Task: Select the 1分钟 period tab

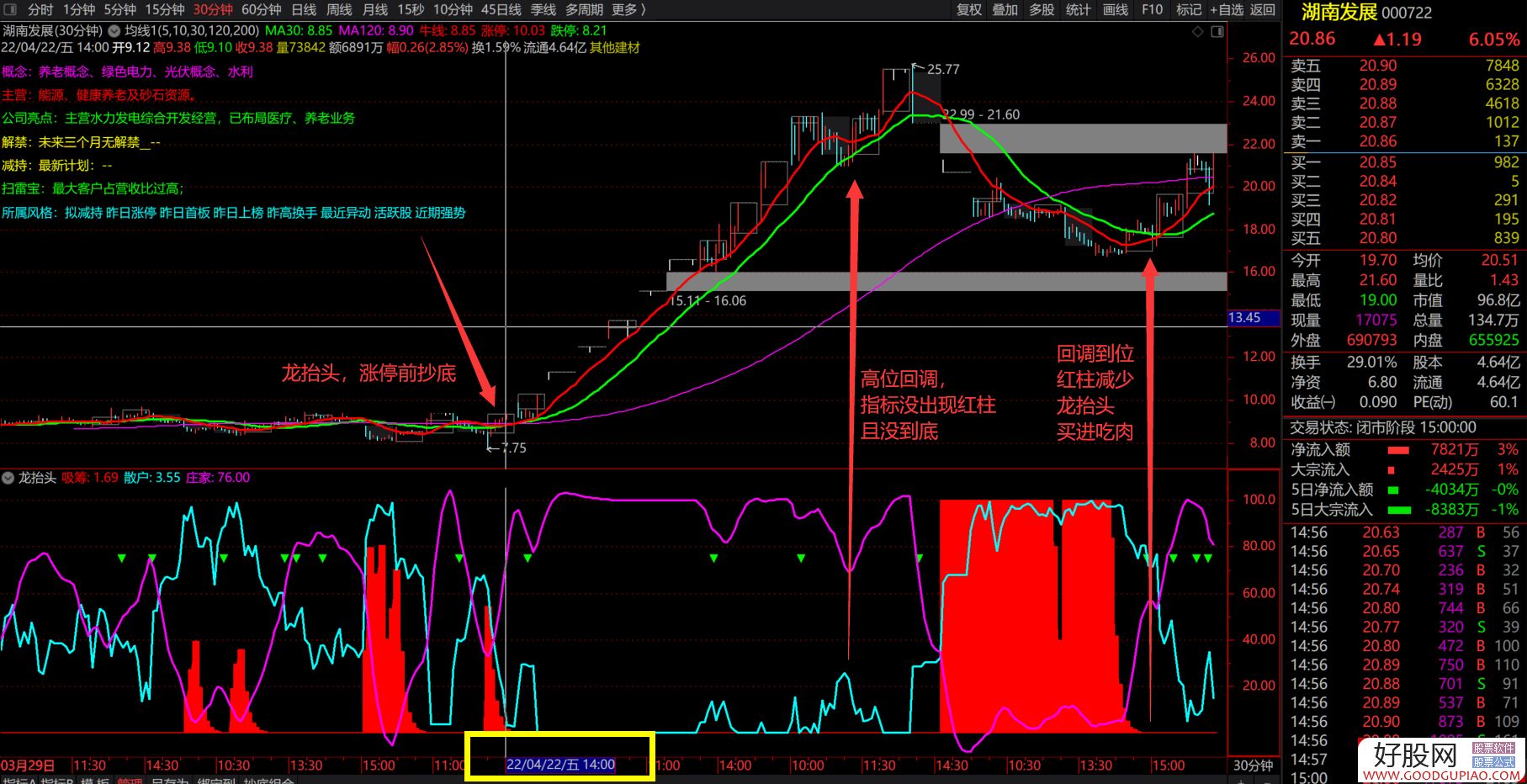Action: point(79,9)
